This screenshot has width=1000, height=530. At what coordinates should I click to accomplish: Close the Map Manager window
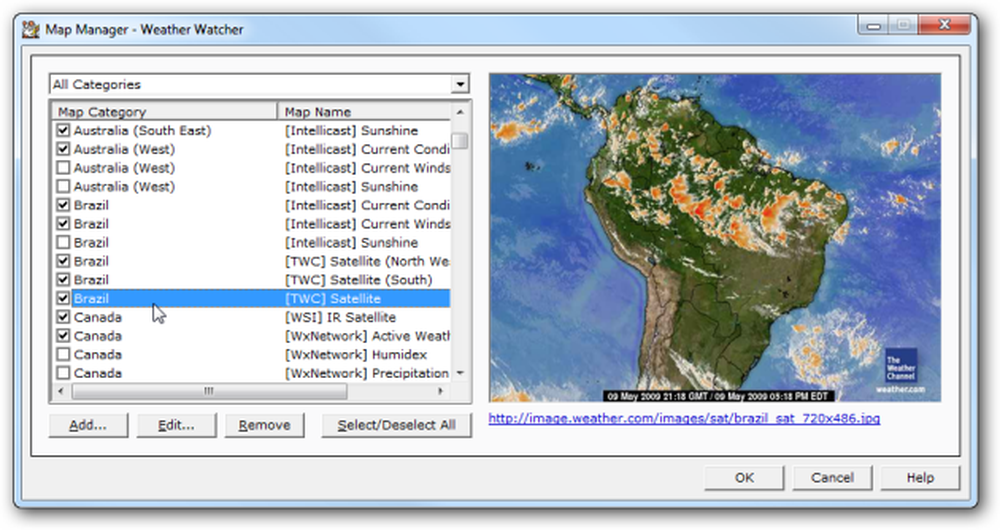pos(944,26)
